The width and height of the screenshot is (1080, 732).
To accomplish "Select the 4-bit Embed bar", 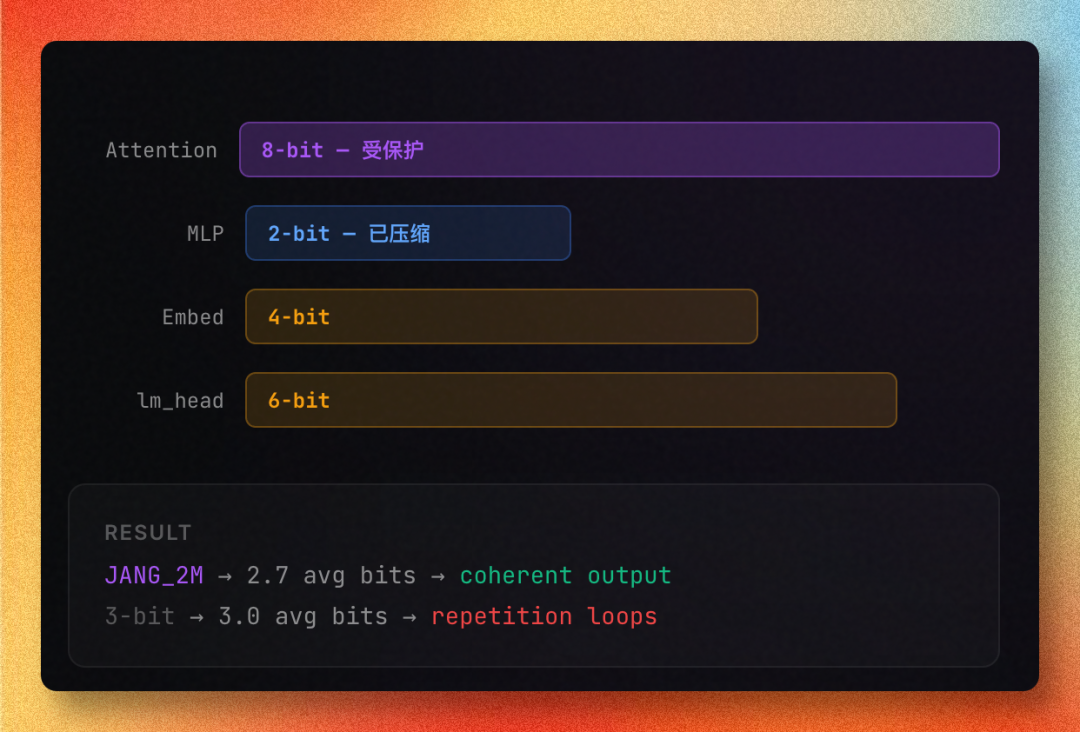I will click(500, 317).
